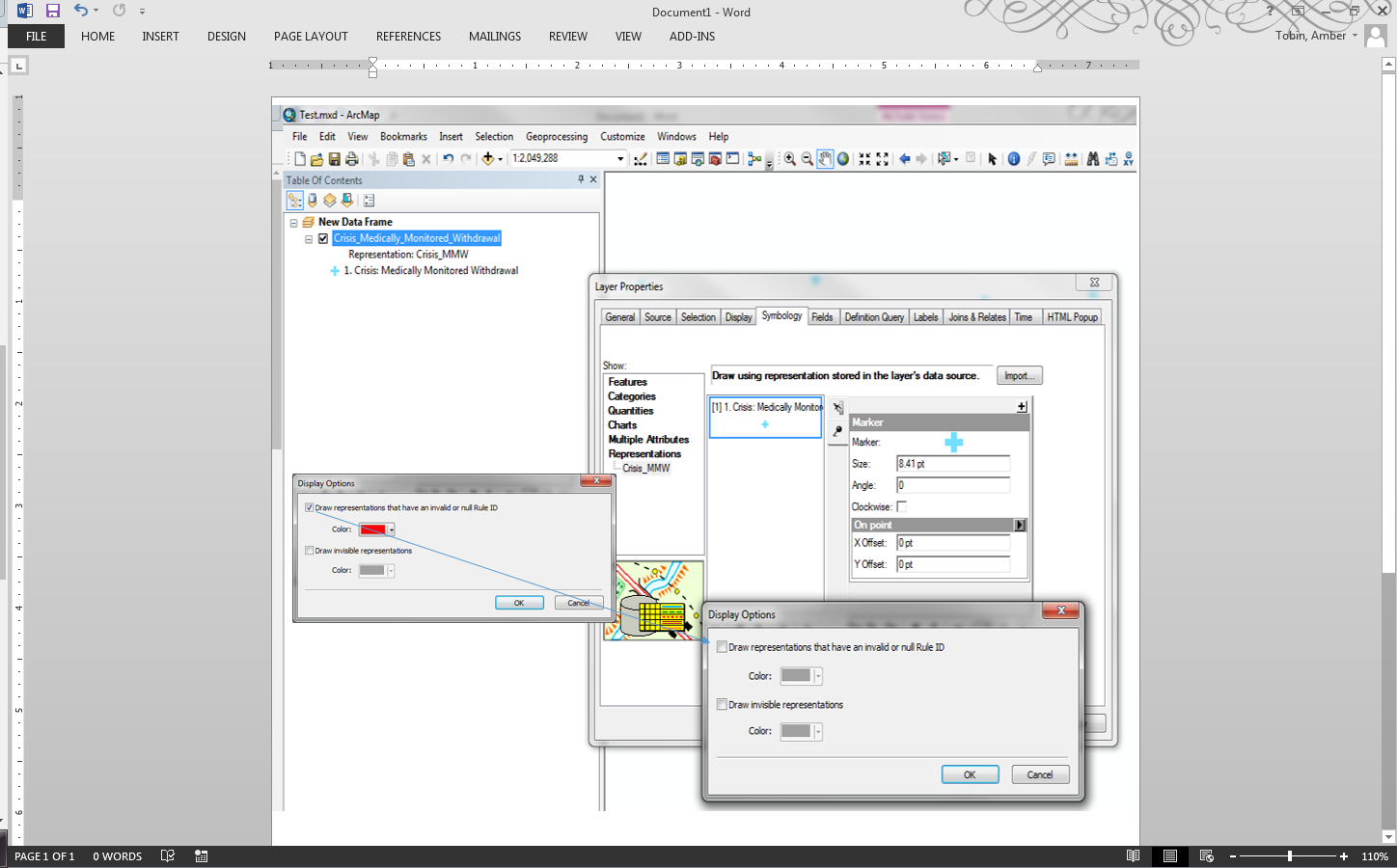Viewport: 1397px width, 868px height.
Task: Click ArcMap's New Map File icon
Action: point(300,159)
